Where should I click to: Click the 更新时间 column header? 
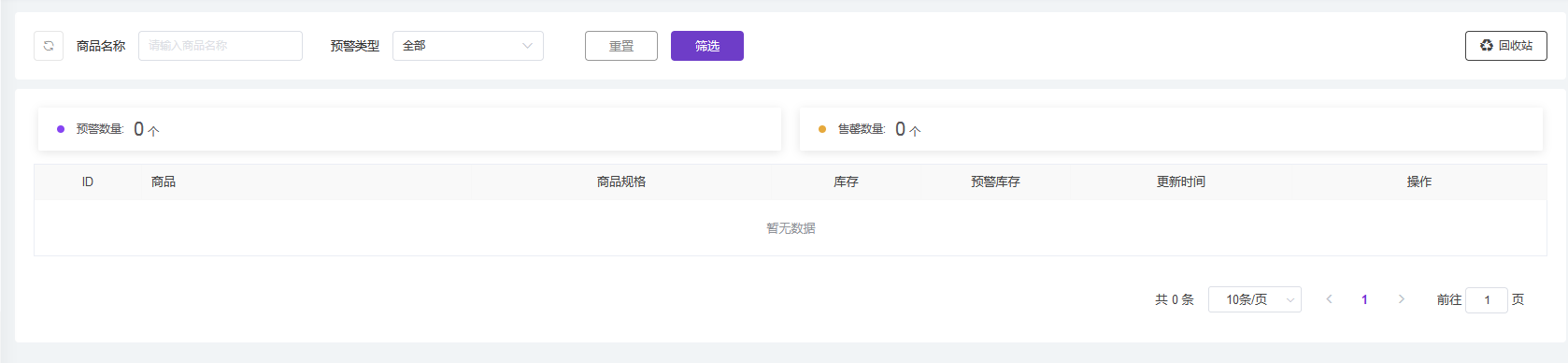[1181, 181]
